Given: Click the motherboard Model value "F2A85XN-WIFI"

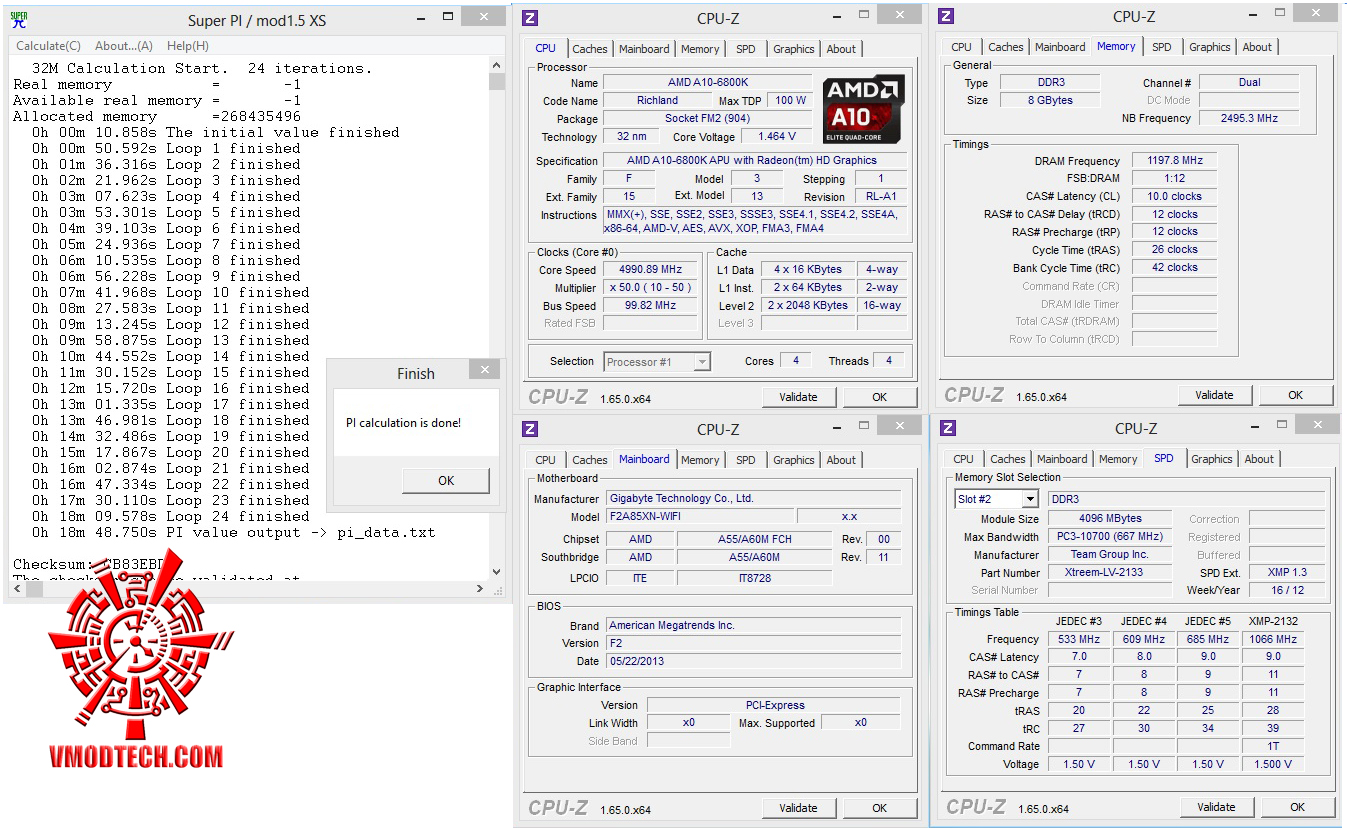Looking at the screenshot, I should pos(700,517).
